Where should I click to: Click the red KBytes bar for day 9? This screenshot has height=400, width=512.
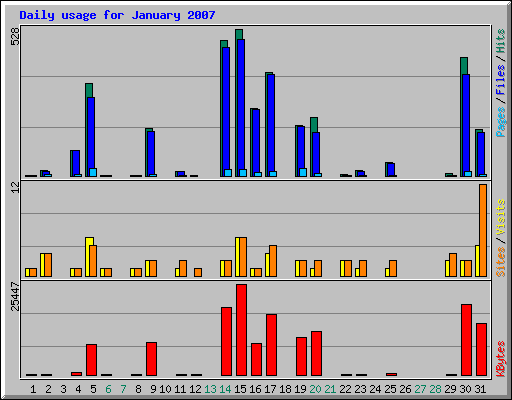click(151, 359)
